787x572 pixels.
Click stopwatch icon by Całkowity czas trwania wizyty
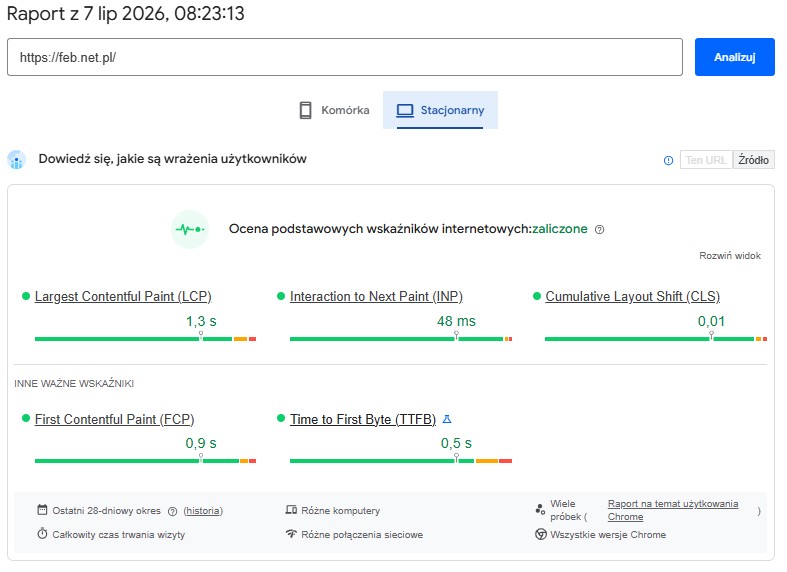coord(42,533)
